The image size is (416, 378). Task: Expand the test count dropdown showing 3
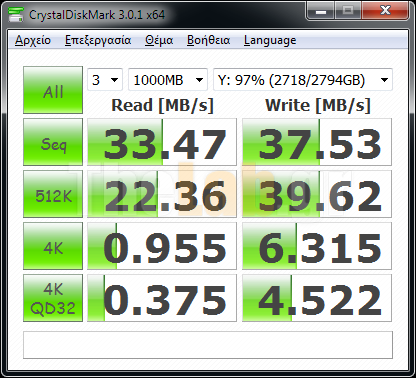click(105, 80)
